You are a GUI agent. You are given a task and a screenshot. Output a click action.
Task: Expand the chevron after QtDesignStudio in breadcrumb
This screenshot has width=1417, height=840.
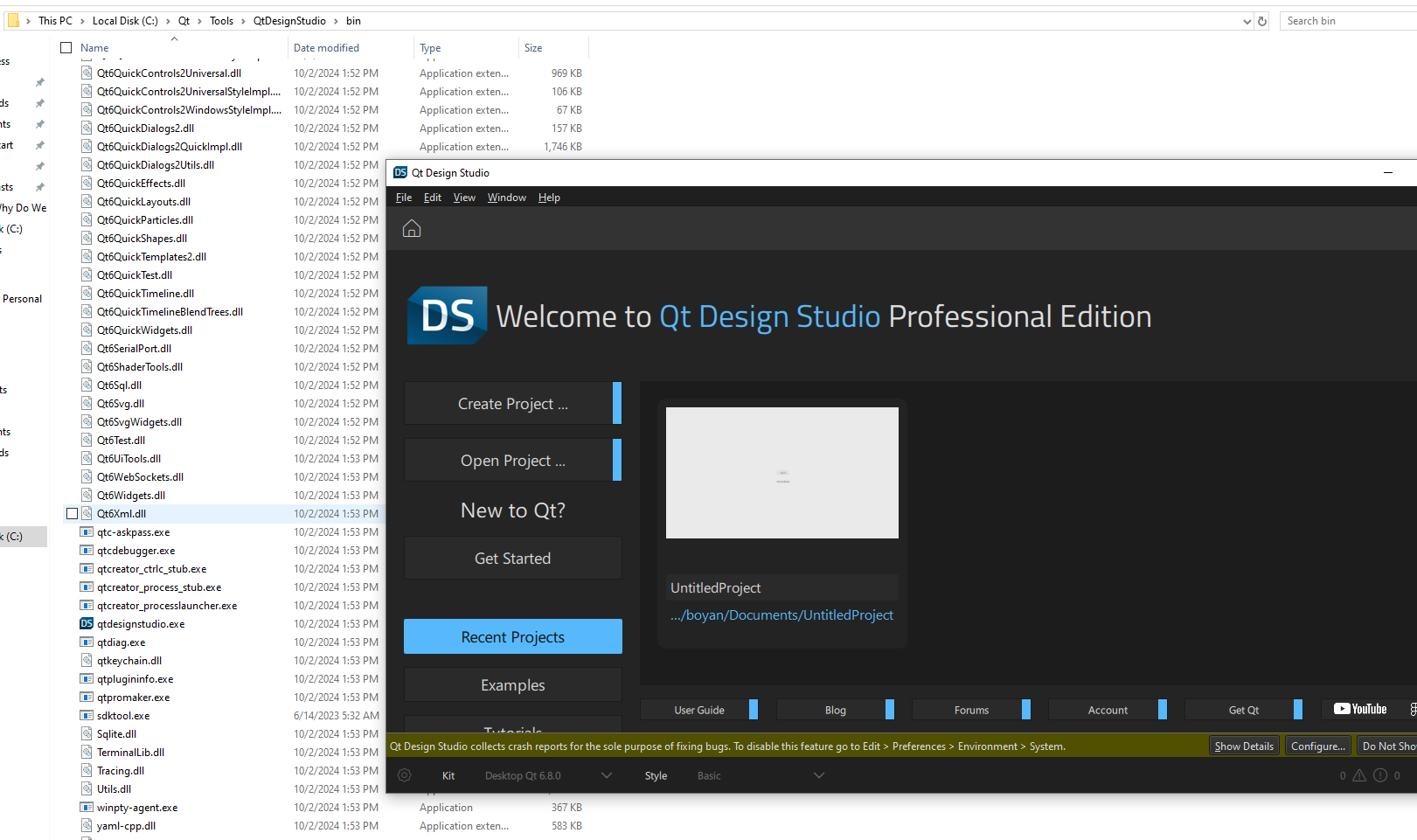[336, 21]
